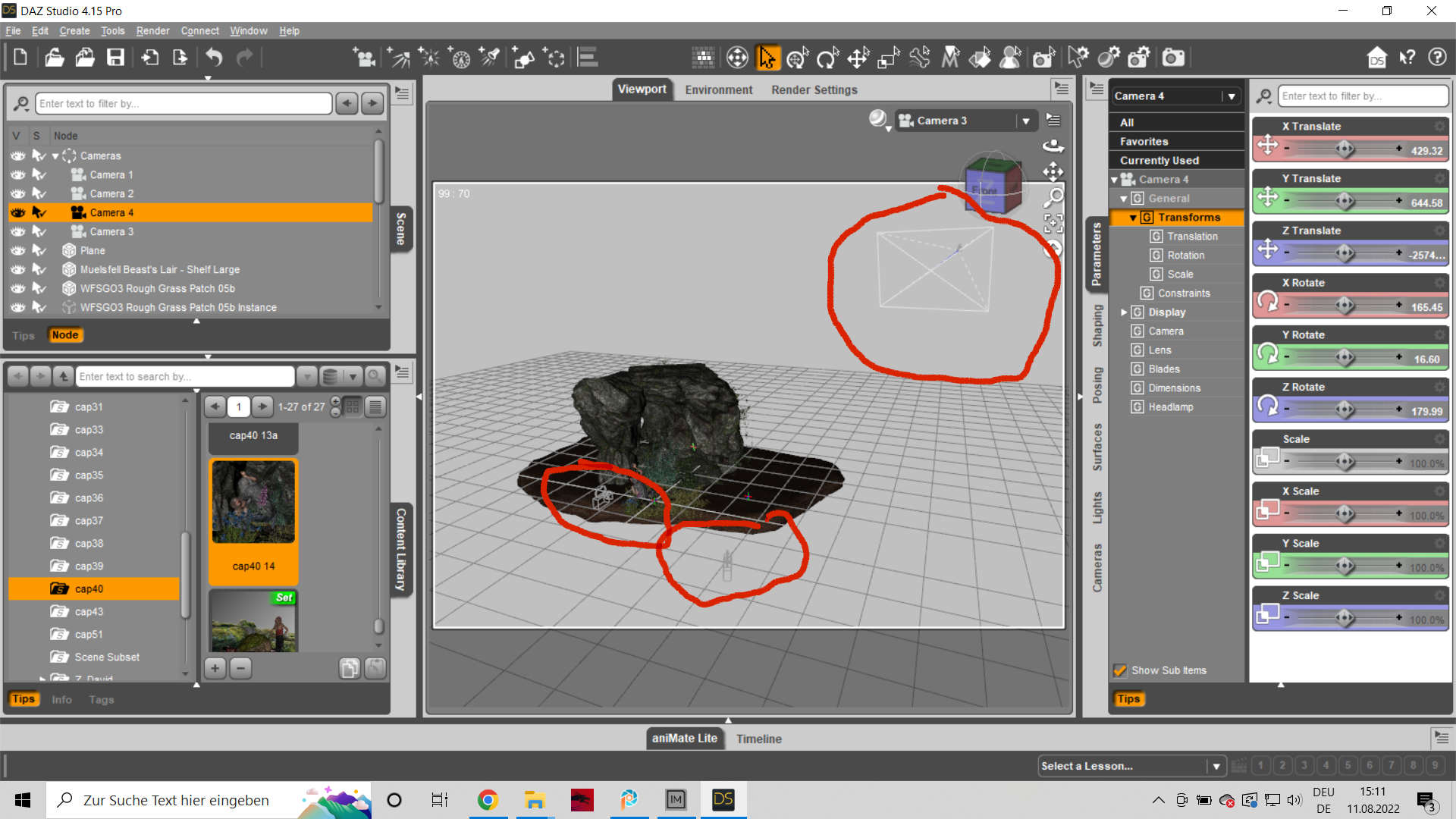Click the Undo arrow icon
Viewport: 1456px width, 819px height.
tap(215, 58)
